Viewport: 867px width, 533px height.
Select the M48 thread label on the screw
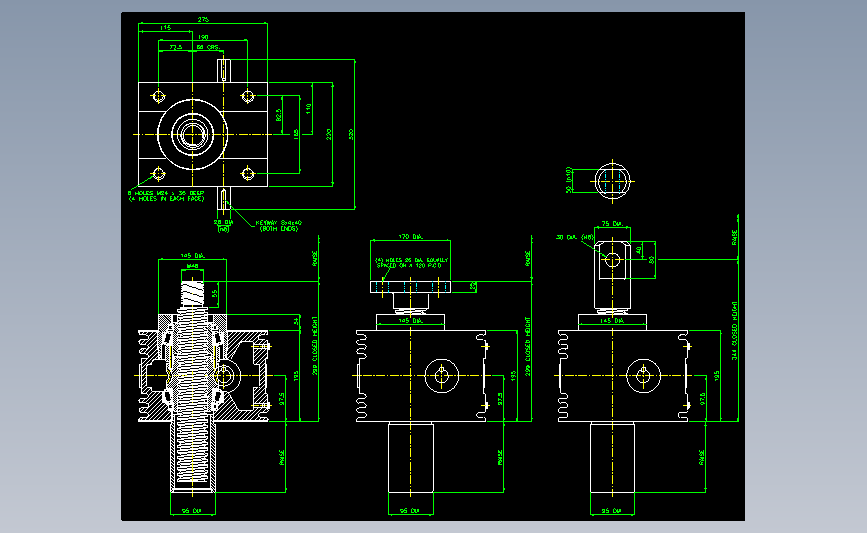[x=192, y=266]
